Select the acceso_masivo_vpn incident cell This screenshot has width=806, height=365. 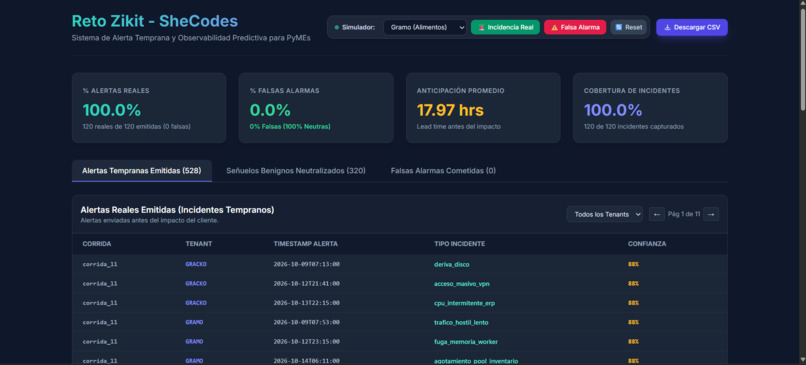click(461, 284)
